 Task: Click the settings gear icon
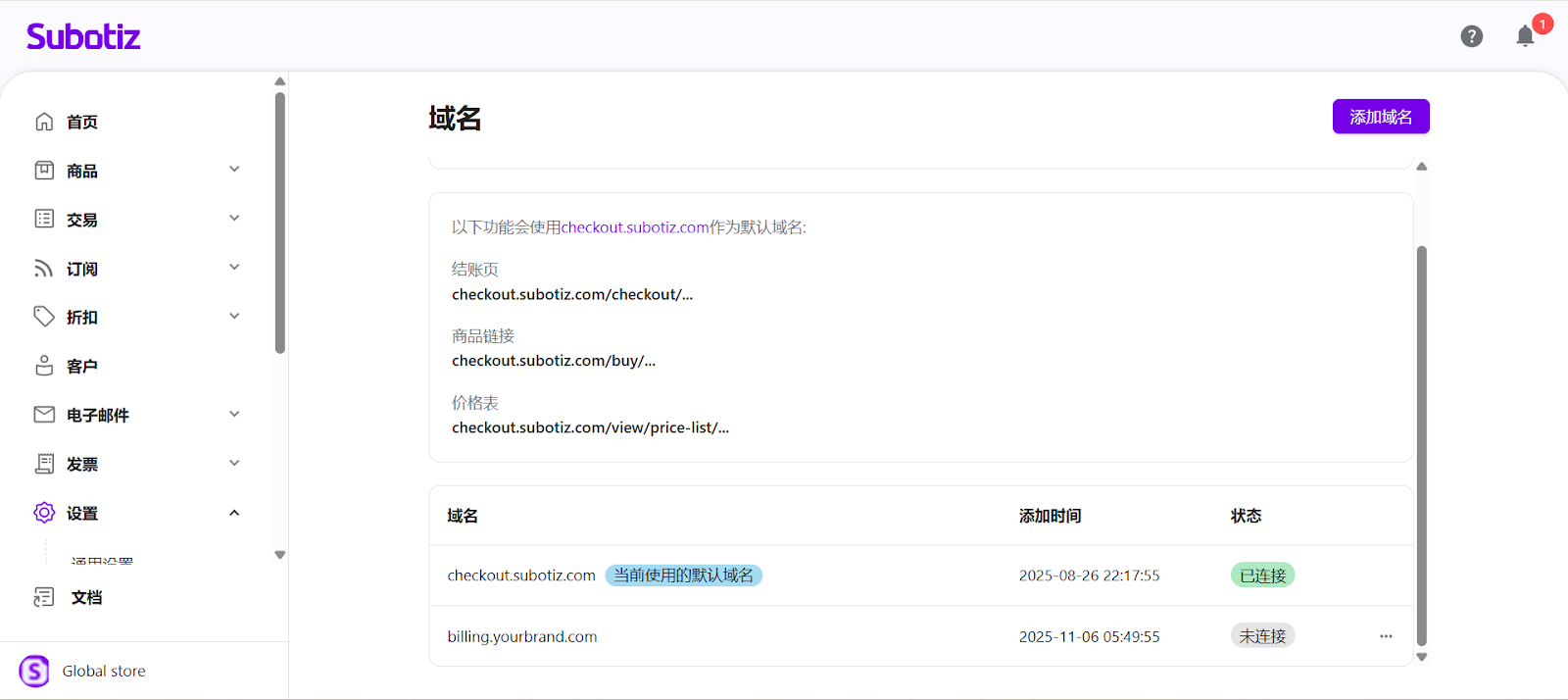pos(44,513)
